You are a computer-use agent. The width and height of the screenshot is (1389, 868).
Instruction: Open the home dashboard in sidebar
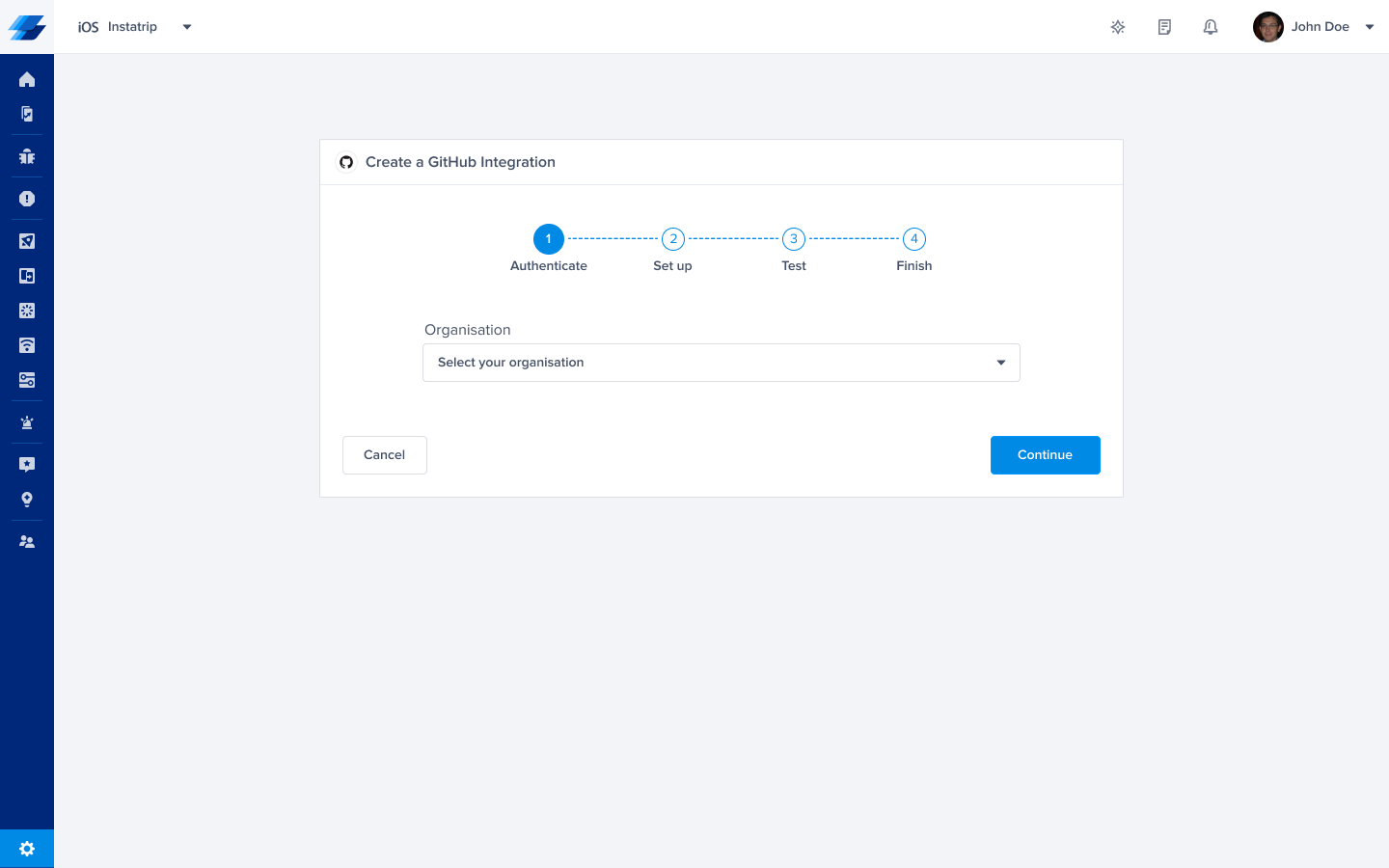27,79
